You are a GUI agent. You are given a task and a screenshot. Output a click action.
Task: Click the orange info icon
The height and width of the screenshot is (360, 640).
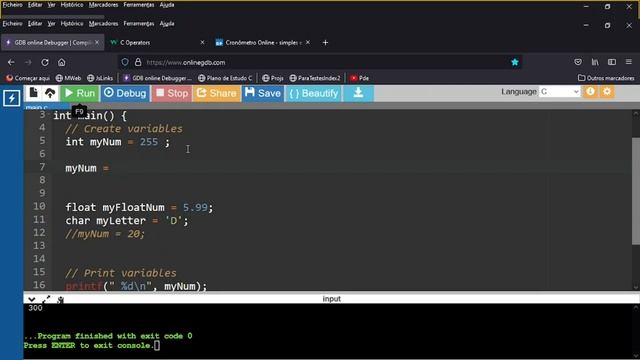[x=590, y=91]
